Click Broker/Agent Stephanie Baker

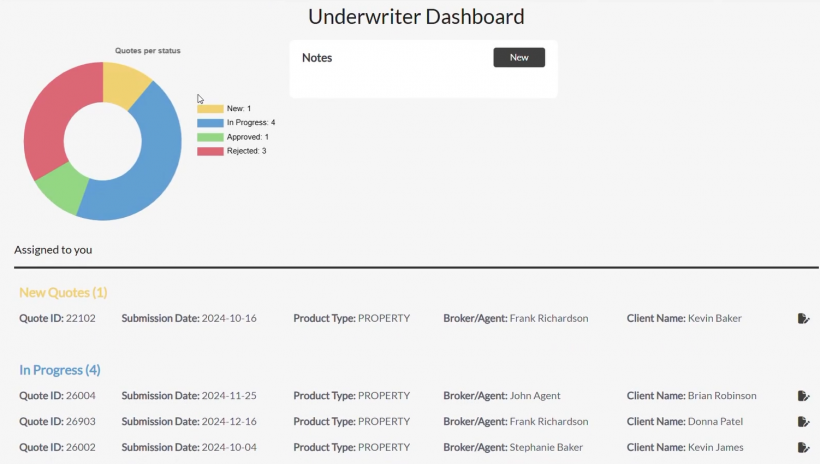pos(513,447)
